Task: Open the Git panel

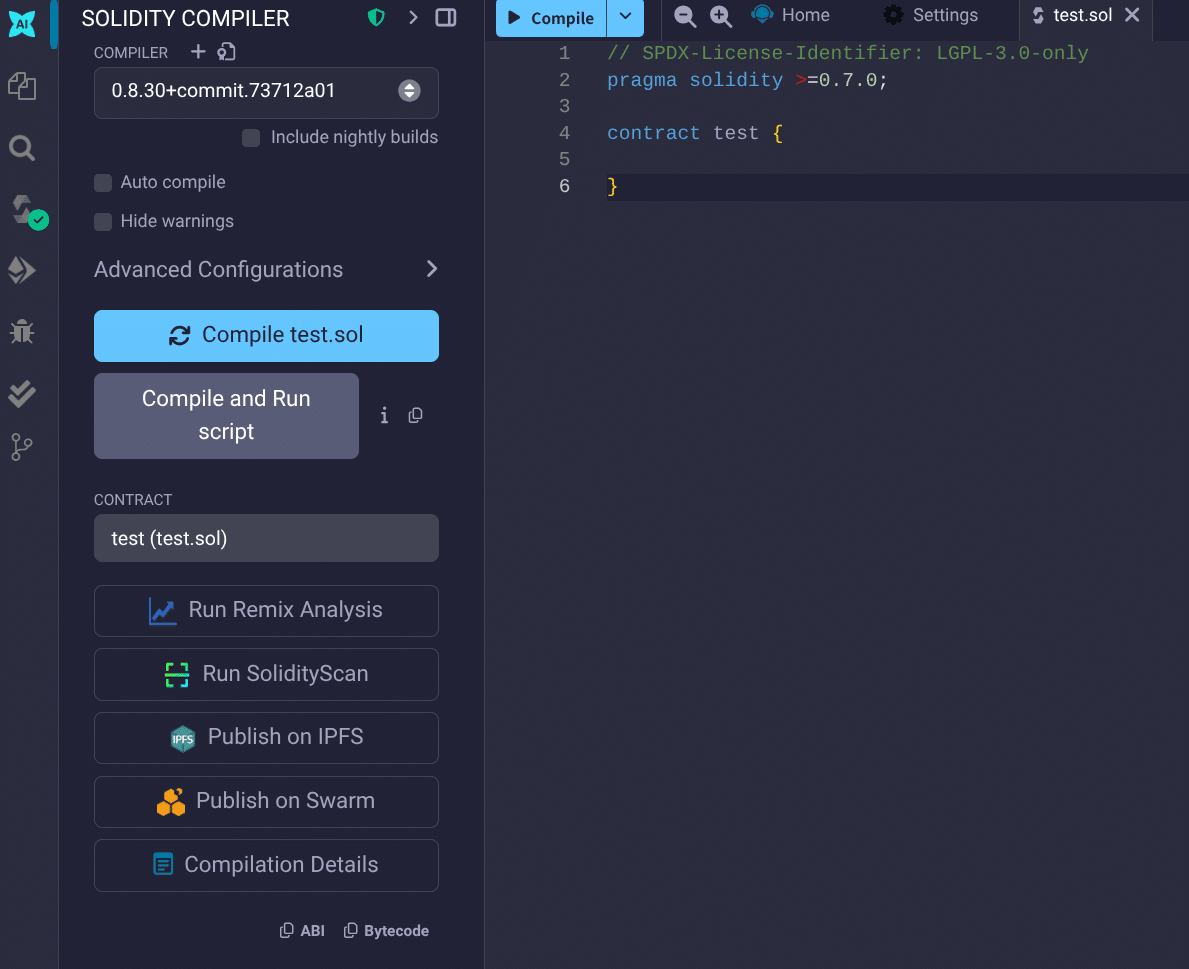Action: [22, 446]
